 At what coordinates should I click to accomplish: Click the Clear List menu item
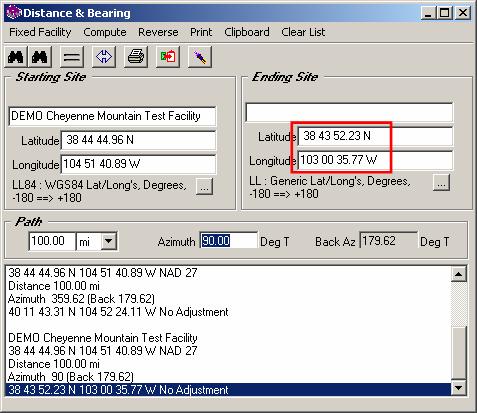[303, 32]
